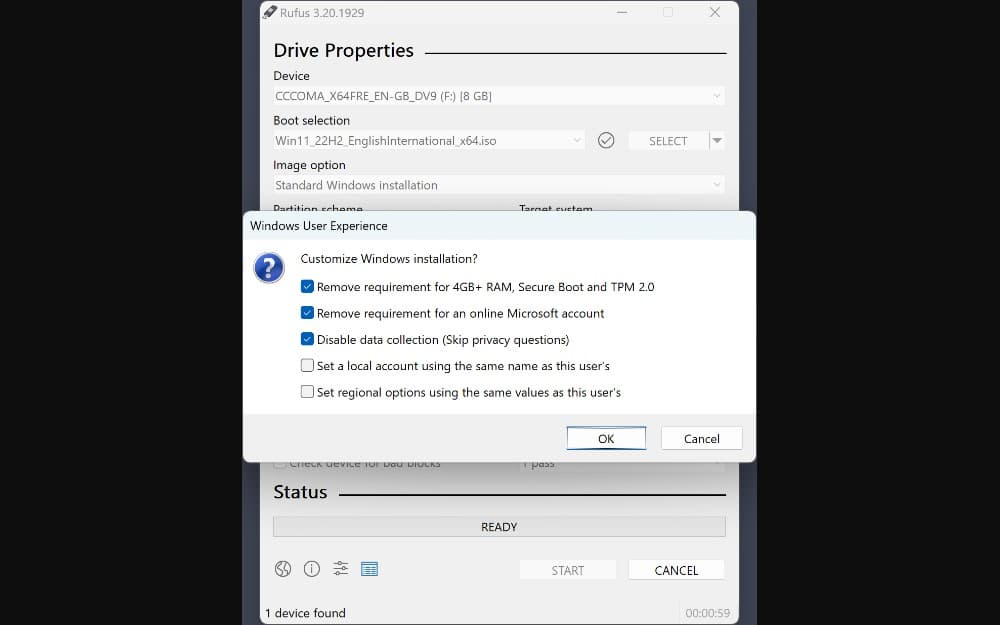
Task: Expand the Image option dropdown
Action: point(716,185)
